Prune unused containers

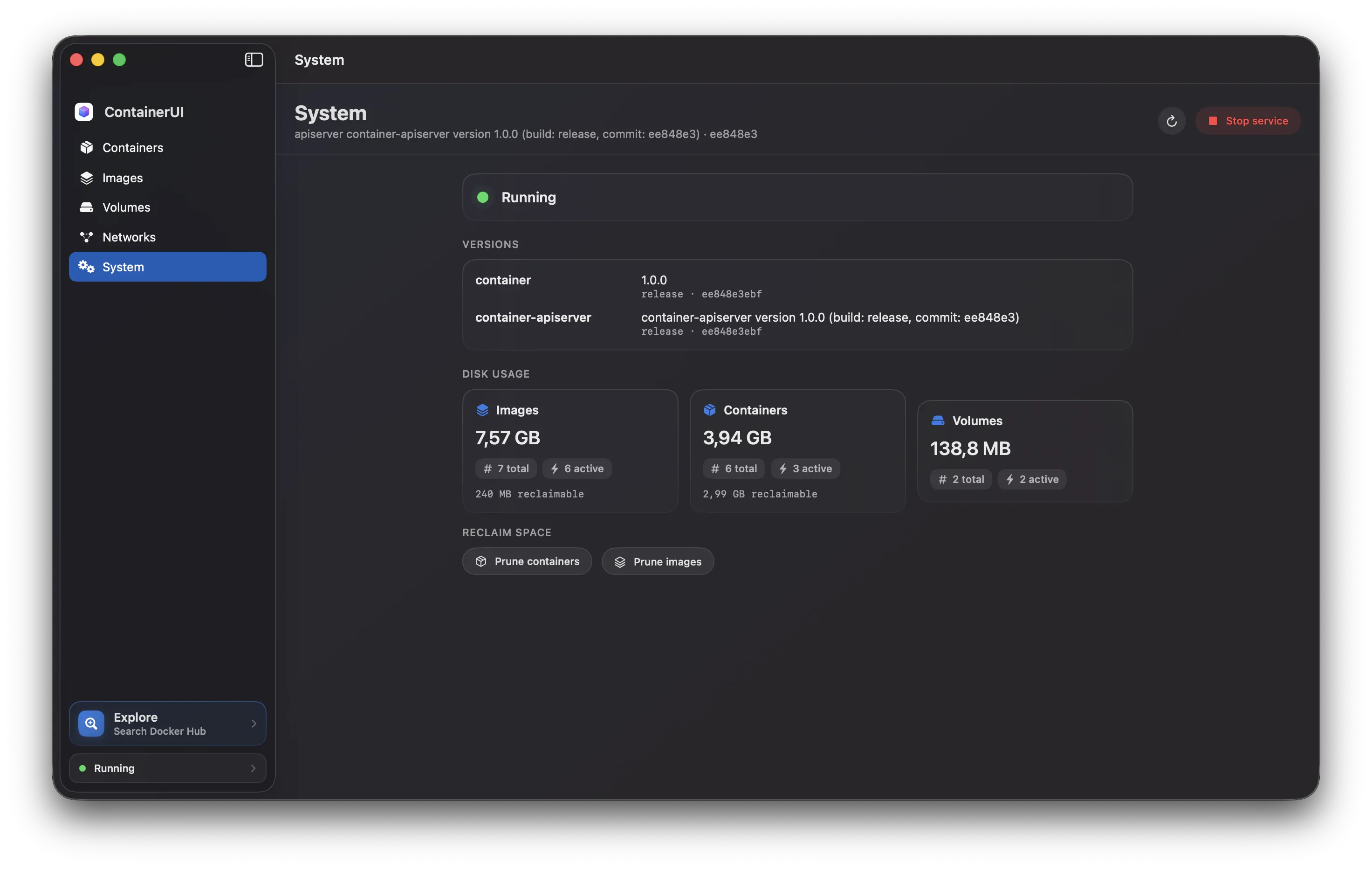pyautogui.click(x=527, y=561)
